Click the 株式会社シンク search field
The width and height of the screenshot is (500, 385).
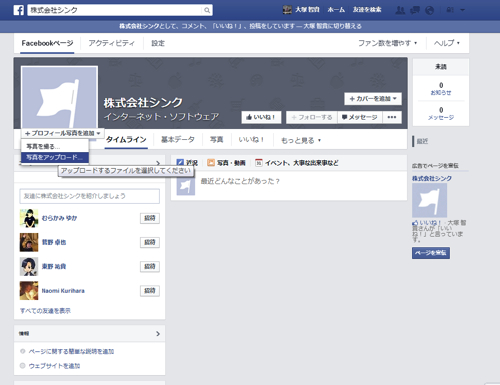[x=115, y=10]
